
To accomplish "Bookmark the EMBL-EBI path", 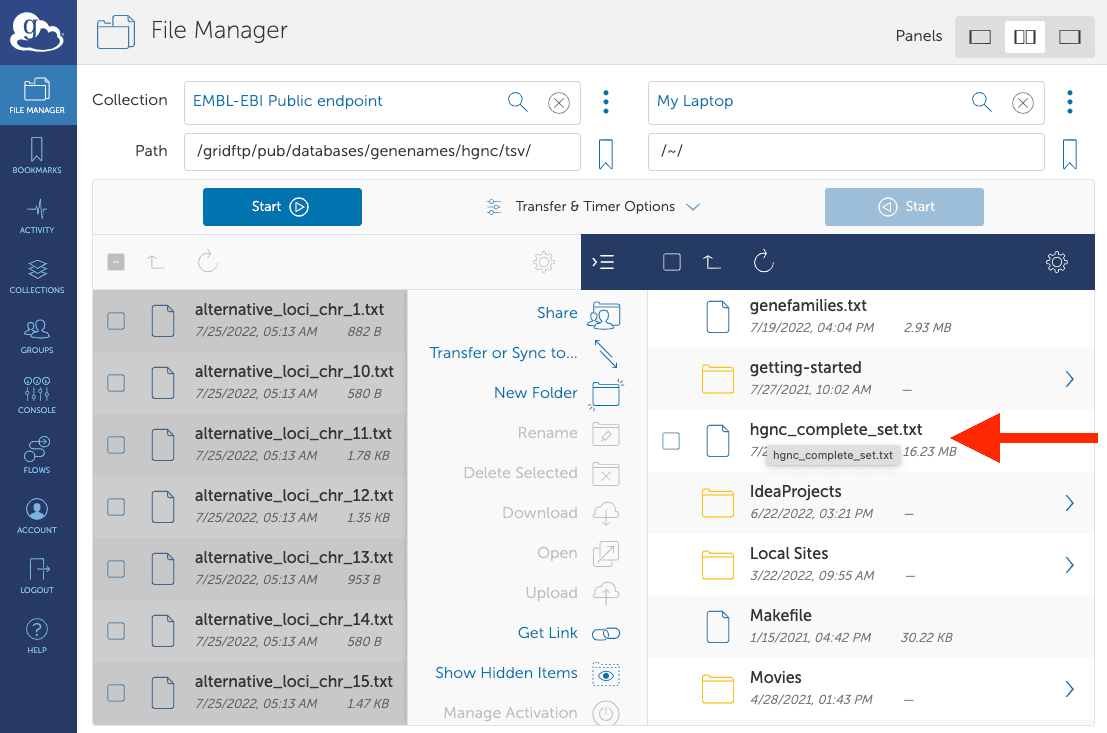I will (x=605, y=154).
